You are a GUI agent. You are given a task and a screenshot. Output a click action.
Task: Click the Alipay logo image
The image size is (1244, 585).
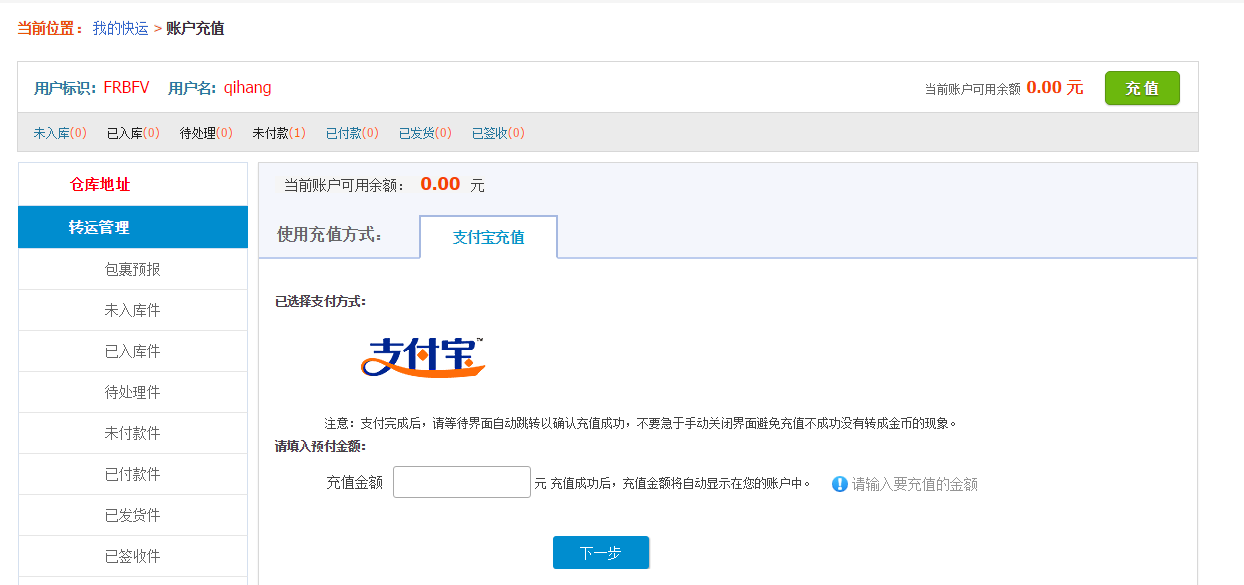(x=422, y=357)
